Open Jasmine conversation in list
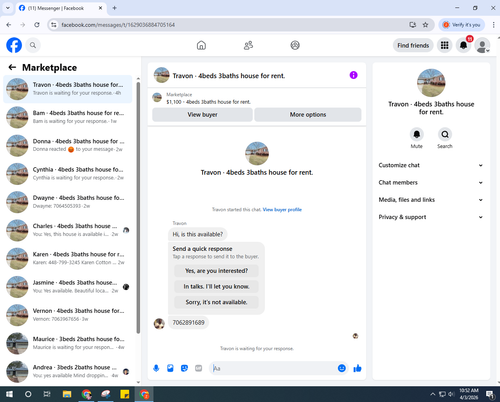Screen dimensions: 500x402 [68, 287]
